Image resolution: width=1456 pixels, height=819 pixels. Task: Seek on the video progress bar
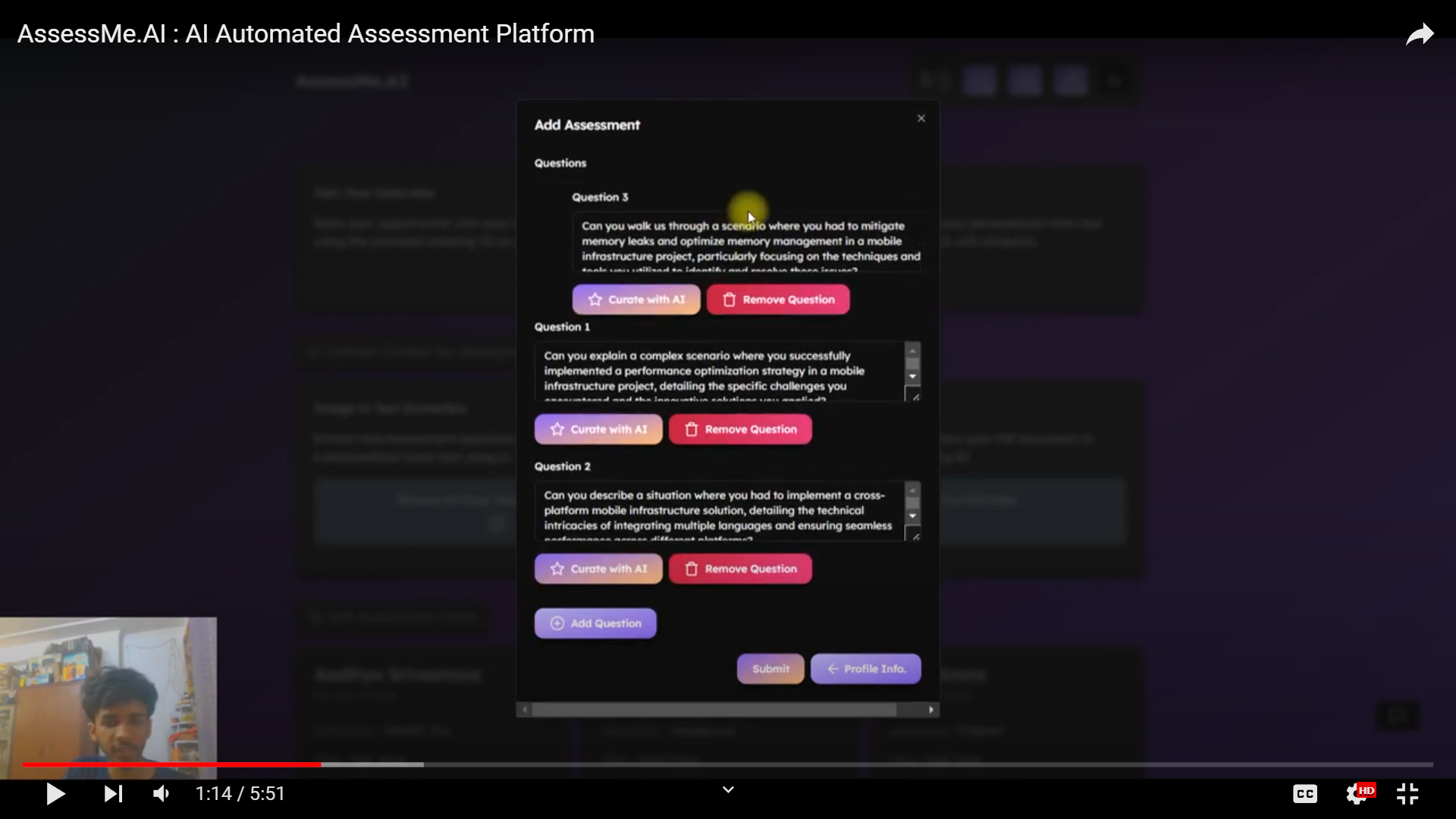click(x=758, y=764)
